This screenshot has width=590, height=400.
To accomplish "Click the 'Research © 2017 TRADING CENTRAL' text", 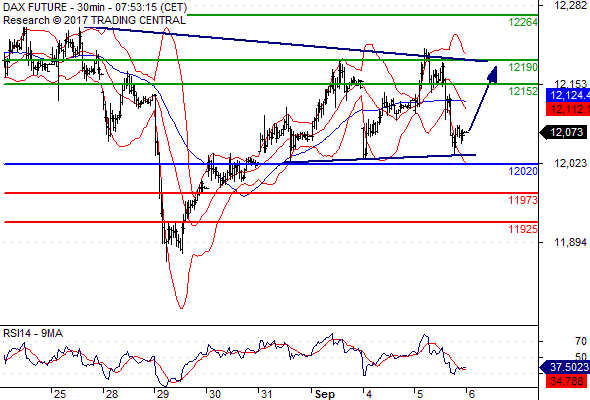I will (x=94, y=20).
